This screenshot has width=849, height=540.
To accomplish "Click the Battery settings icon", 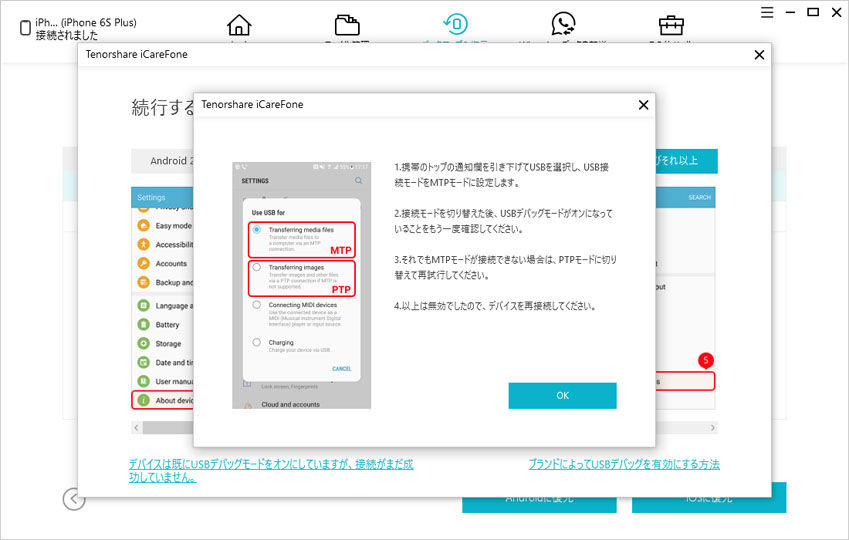I will pos(143,324).
